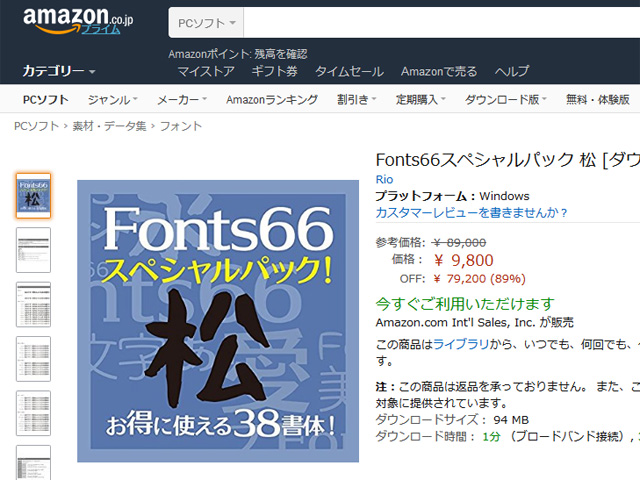Click 今すぐご利用いただけます availability text
Viewport: 640px width, 480px height.
tap(465, 304)
